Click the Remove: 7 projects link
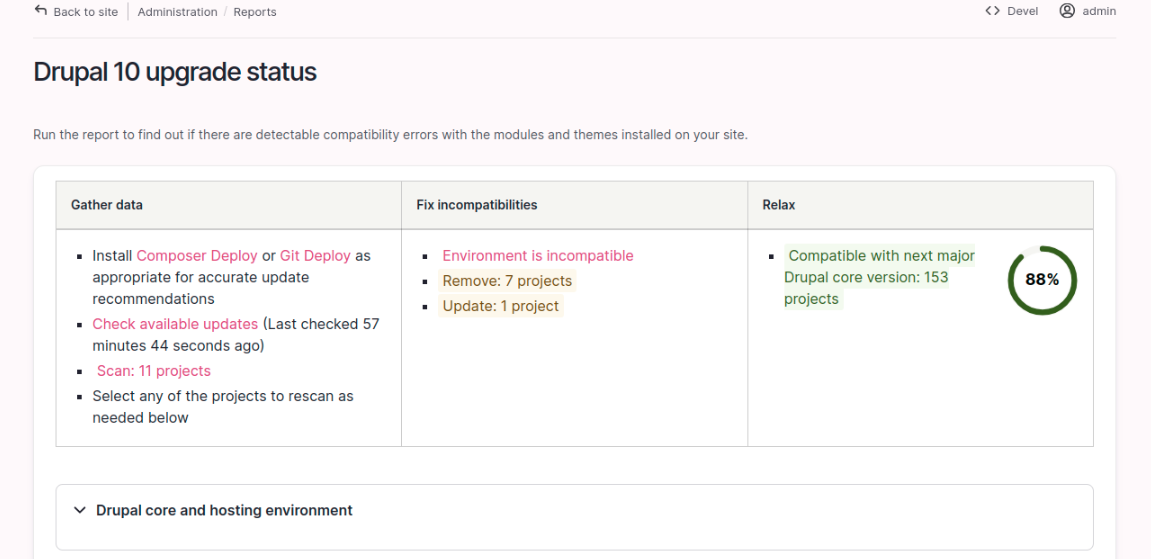The width and height of the screenshot is (1151, 559). click(507, 281)
